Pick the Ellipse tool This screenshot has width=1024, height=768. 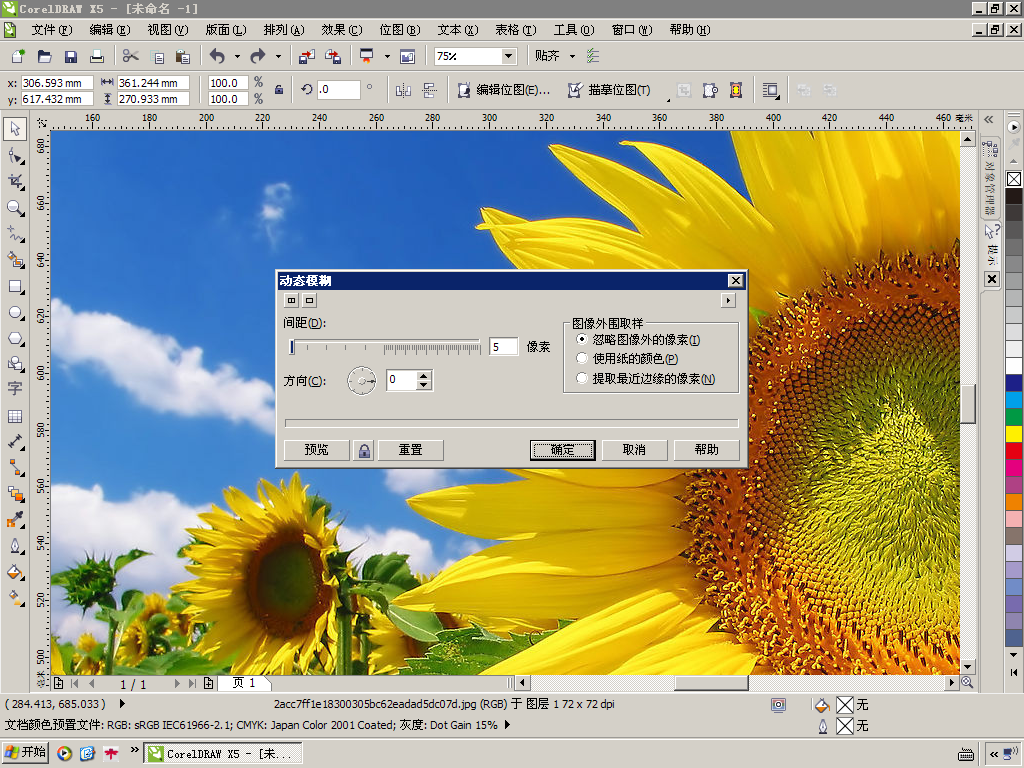point(15,312)
